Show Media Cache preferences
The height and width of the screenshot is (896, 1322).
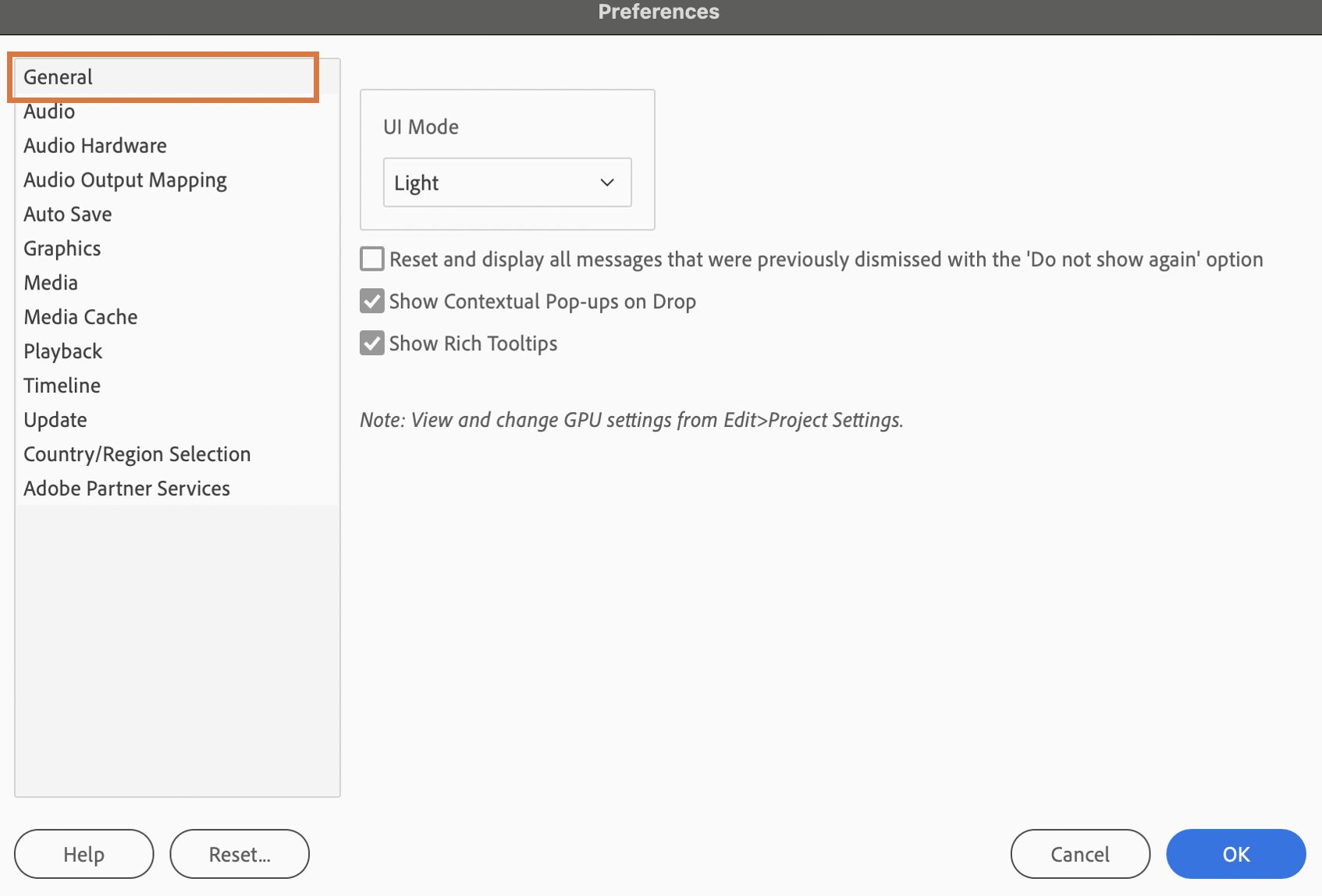coord(80,318)
